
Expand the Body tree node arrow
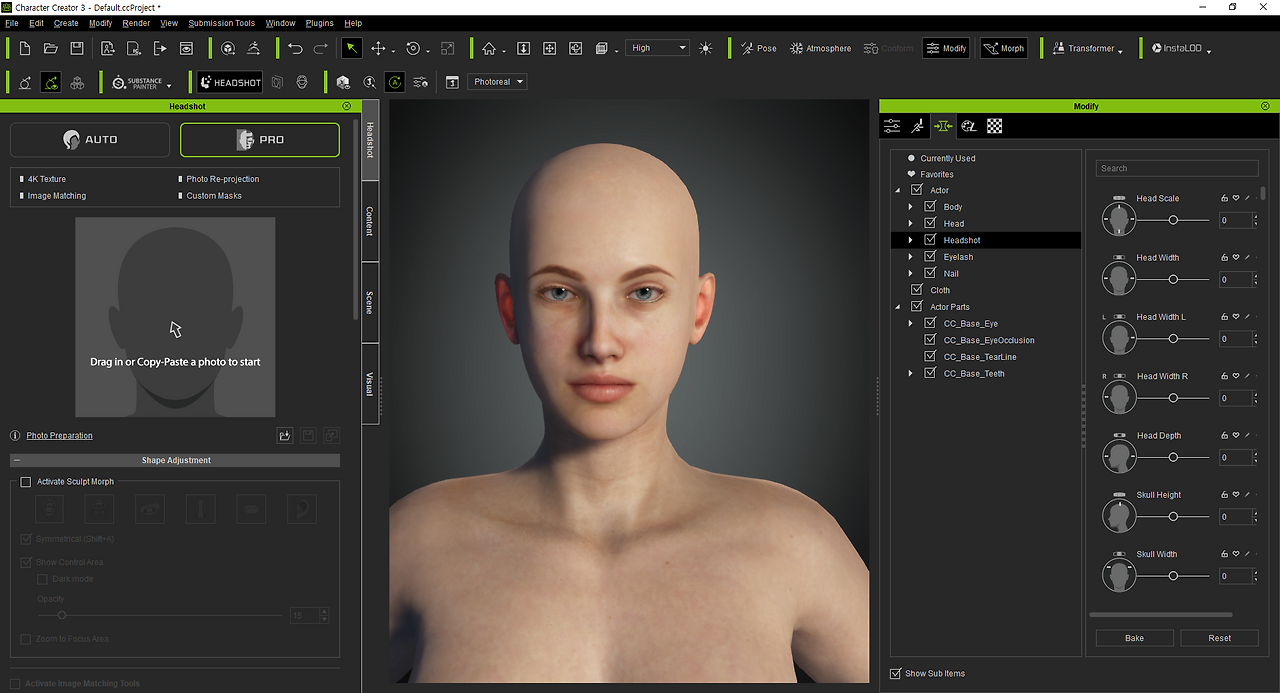pyautogui.click(x=910, y=207)
